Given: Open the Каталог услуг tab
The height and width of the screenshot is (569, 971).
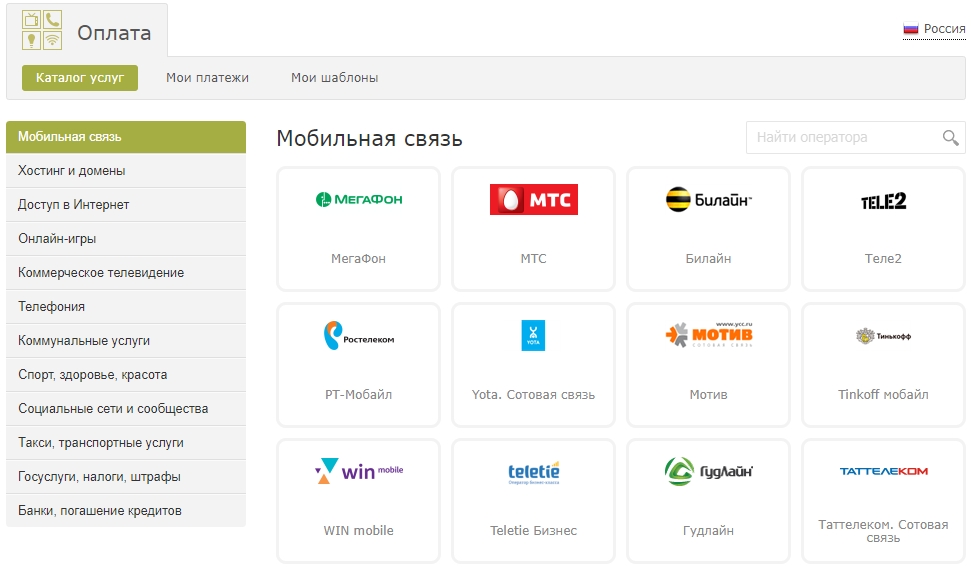Looking at the screenshot, I should click(x=80, y=78).
